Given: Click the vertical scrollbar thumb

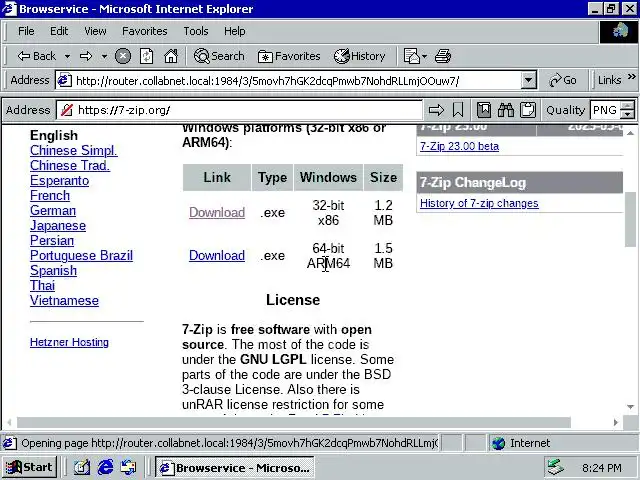Looking at the screenshot, I should point(630,219).
